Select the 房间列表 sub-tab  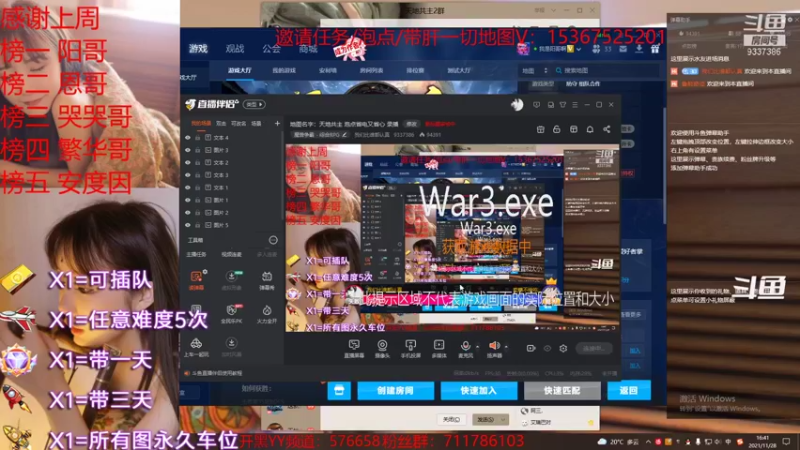pyautogui.click(x=371, y=70)
